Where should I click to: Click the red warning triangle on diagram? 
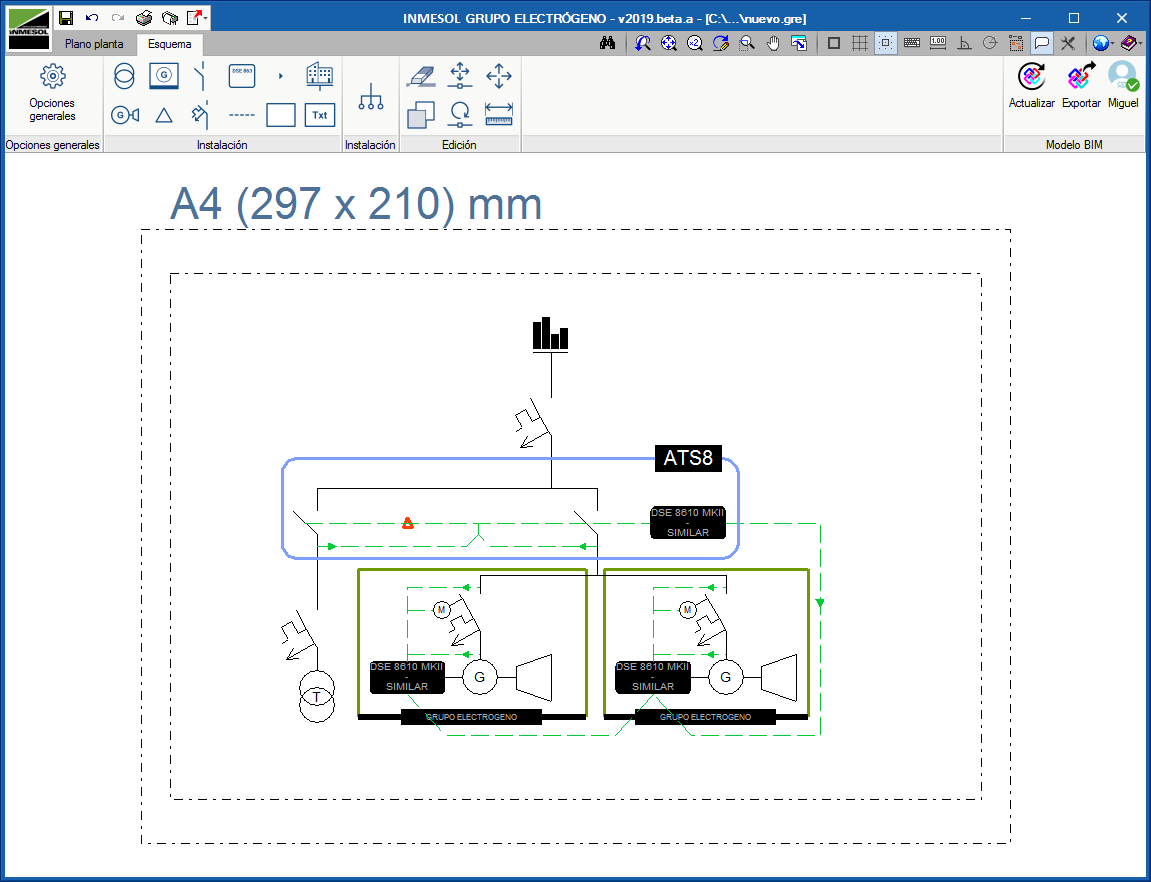[x=408, y=523]
